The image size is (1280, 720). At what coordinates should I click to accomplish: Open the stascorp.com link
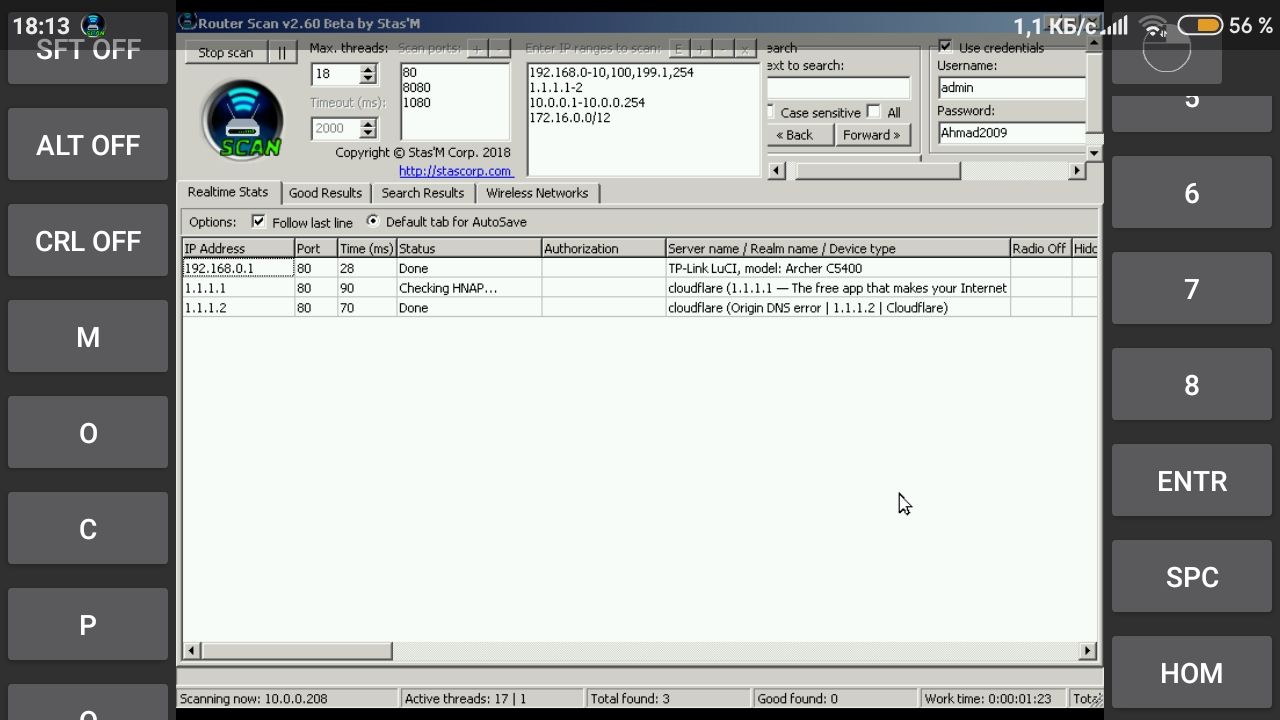pyautogui.click(x=456, y=171)
